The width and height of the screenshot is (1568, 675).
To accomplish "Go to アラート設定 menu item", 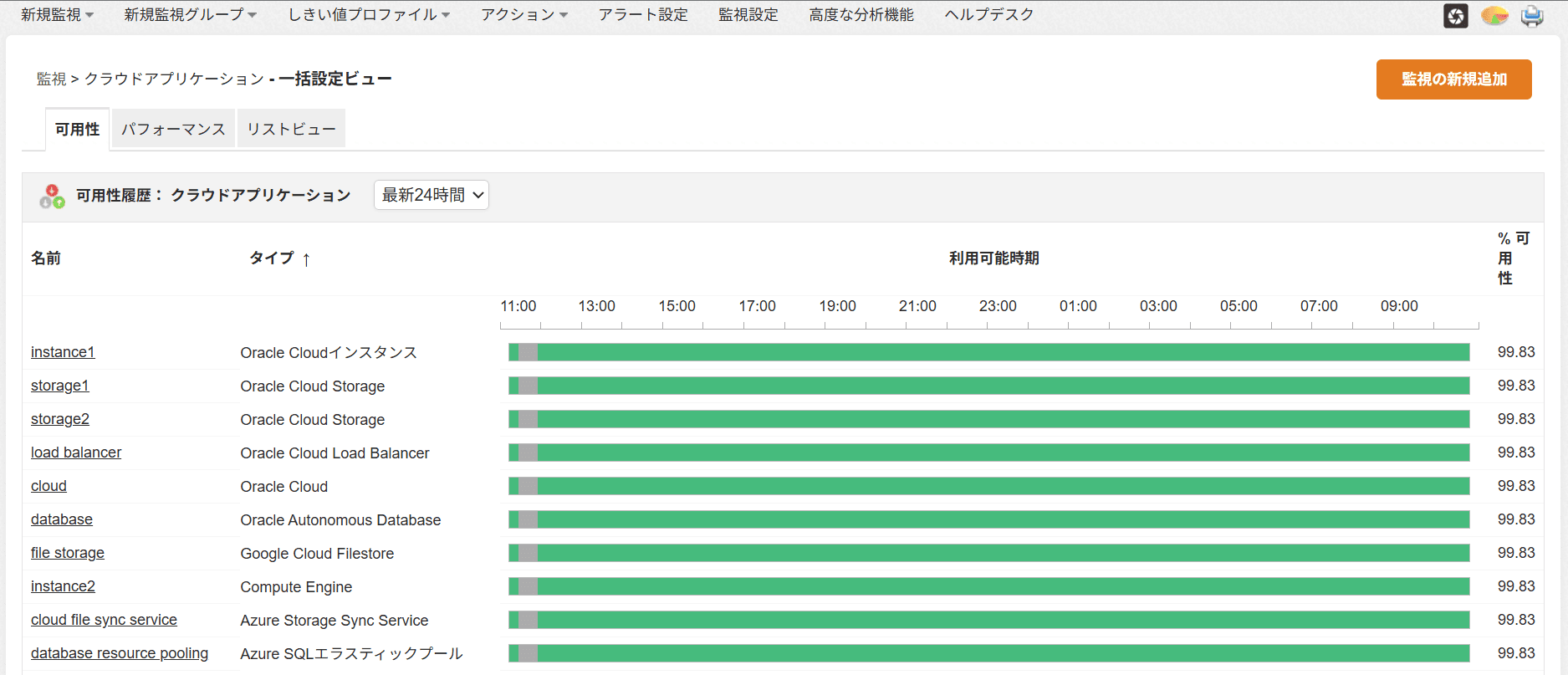I will [643, 15].
